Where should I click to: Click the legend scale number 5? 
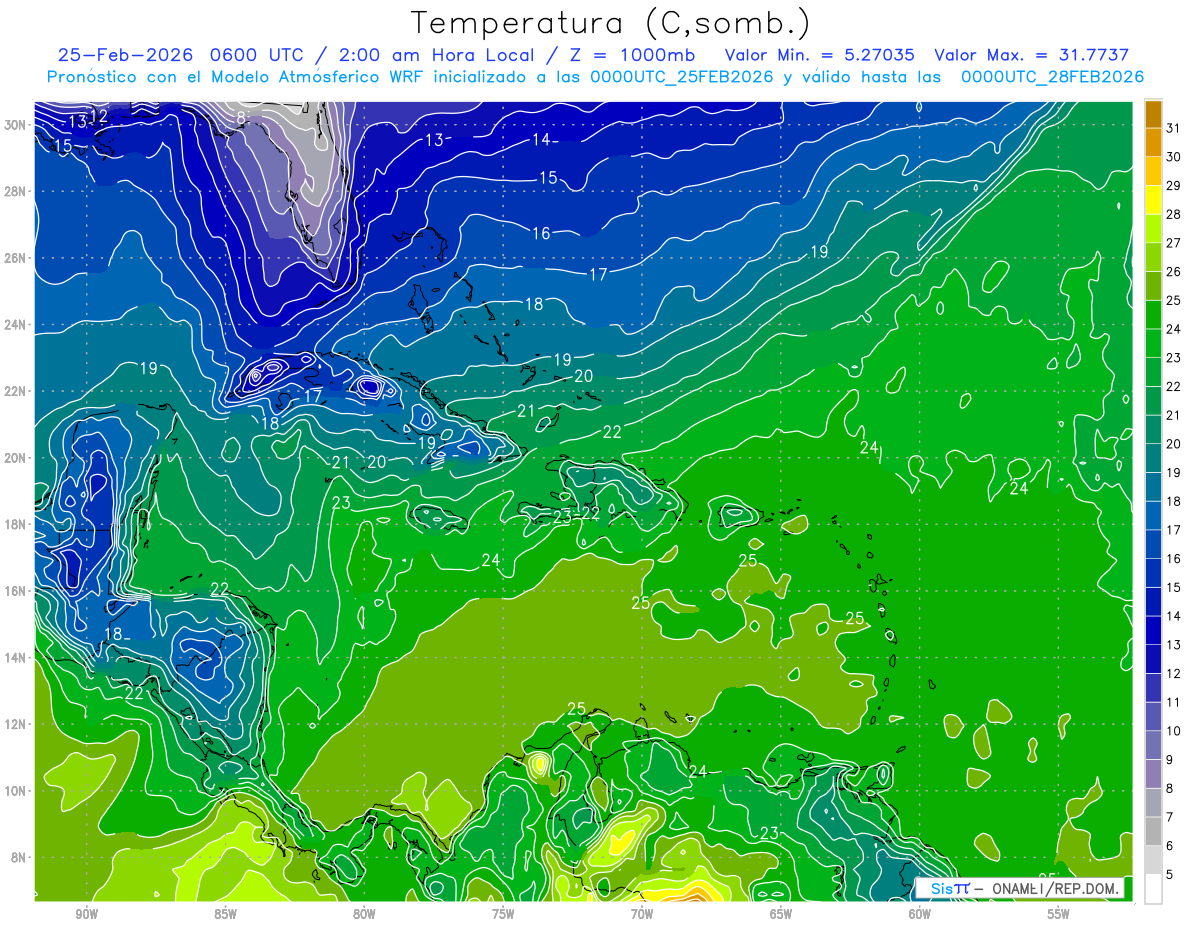point(1170,875)
